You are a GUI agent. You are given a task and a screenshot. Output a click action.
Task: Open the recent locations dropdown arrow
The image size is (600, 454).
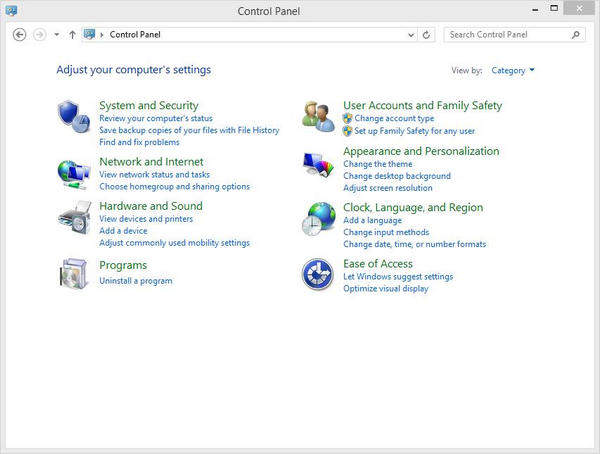[57, 35]
